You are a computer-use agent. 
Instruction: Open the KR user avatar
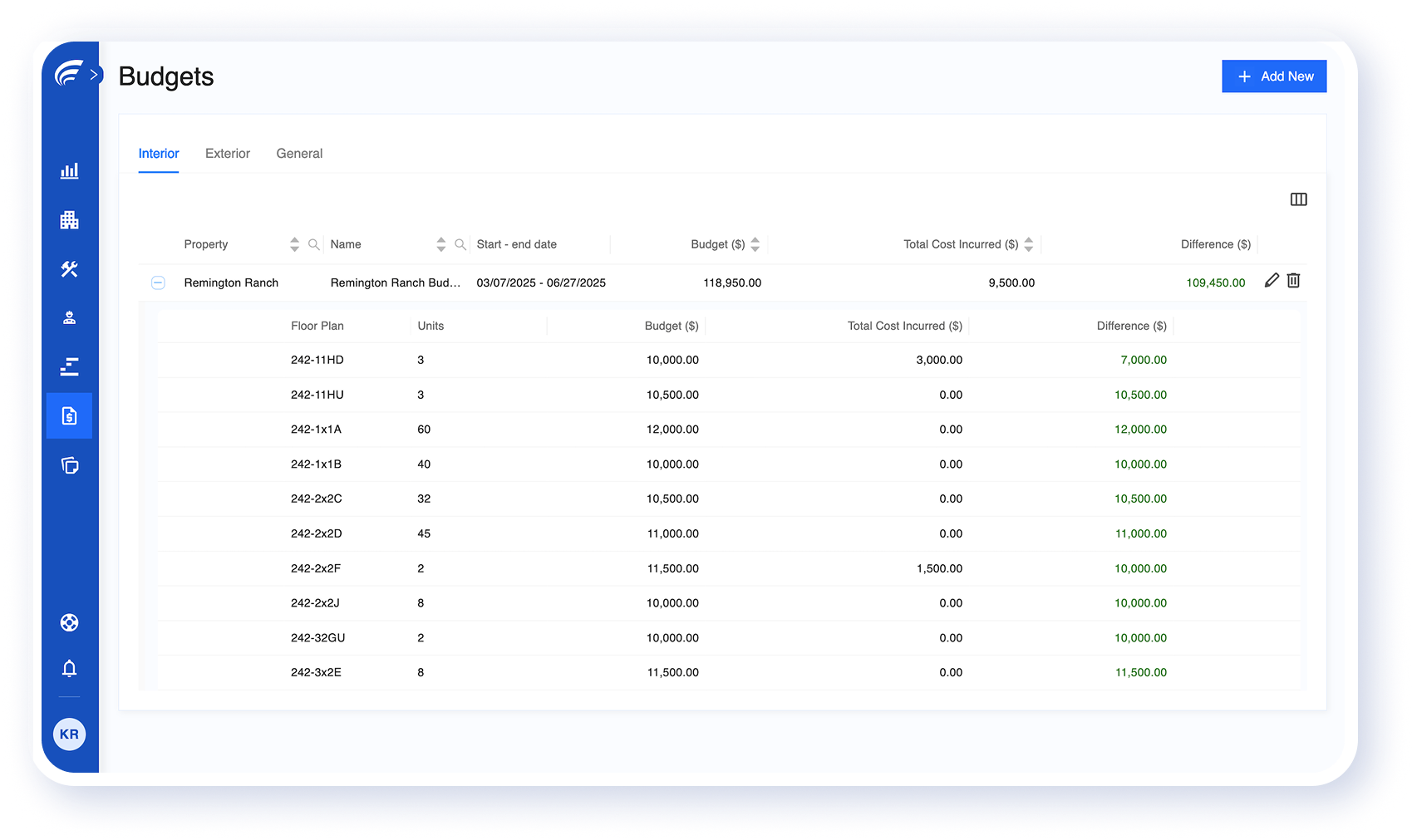pyautogui.click(x=69, y=734)
